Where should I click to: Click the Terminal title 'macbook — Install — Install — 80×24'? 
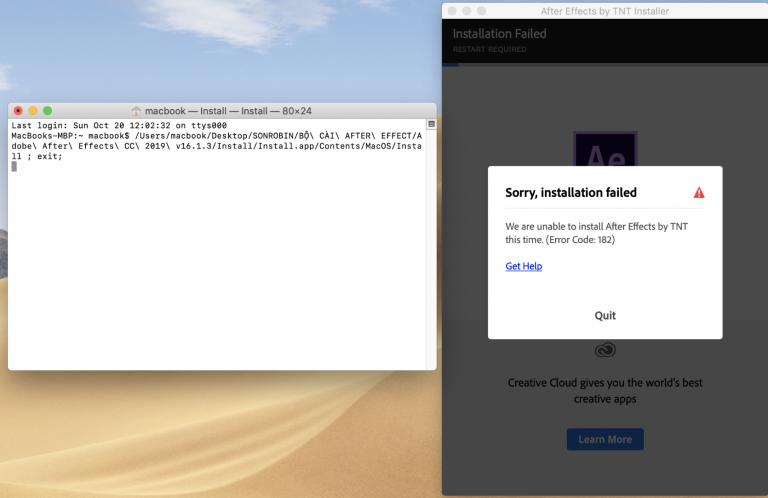point(228,111)
